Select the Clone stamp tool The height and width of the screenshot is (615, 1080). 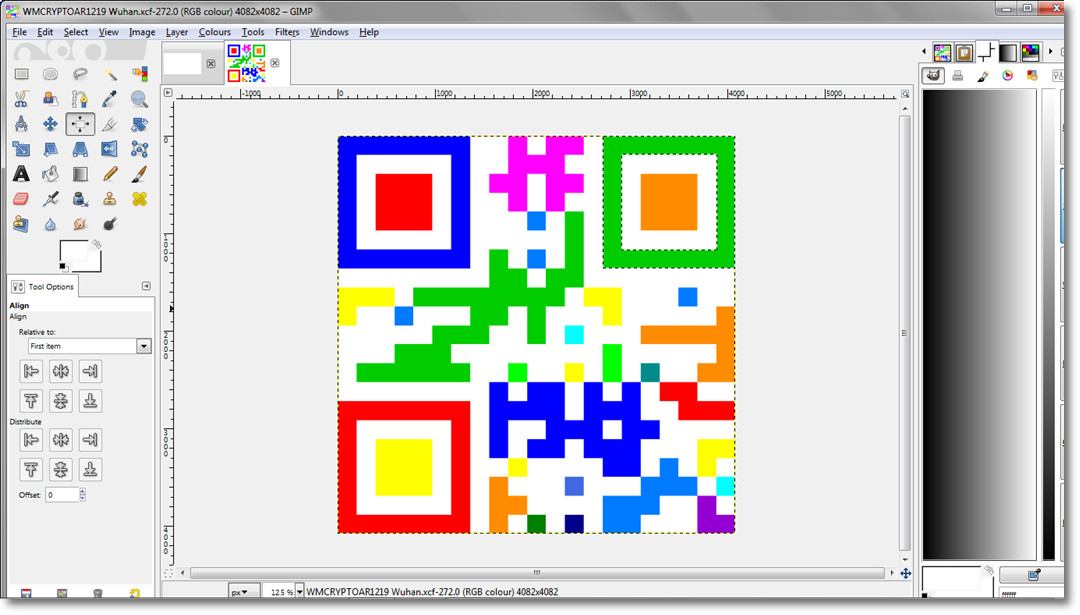(110, 199)
